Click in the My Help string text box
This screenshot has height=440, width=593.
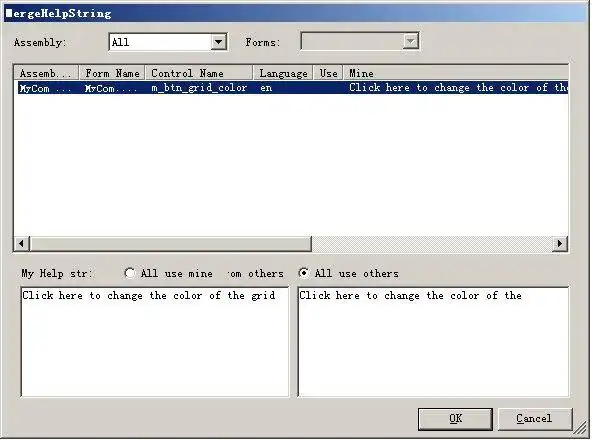tap(155, 342)
